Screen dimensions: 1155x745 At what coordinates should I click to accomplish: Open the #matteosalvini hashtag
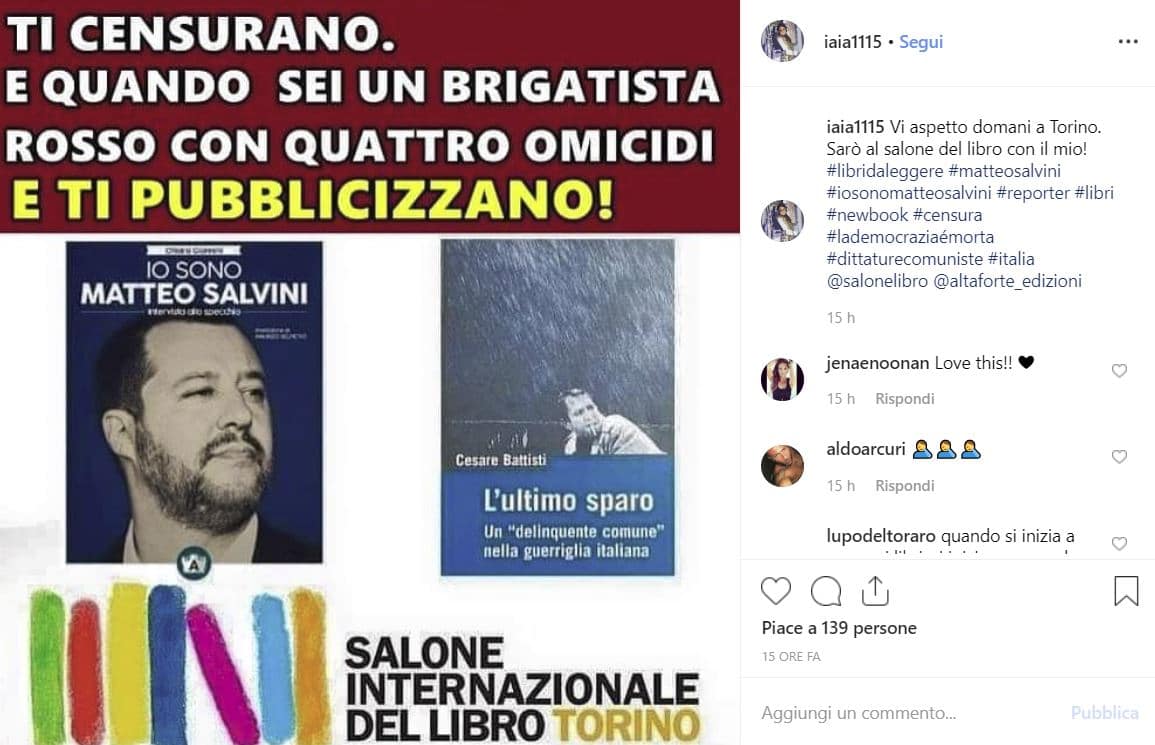point(1005,171)
